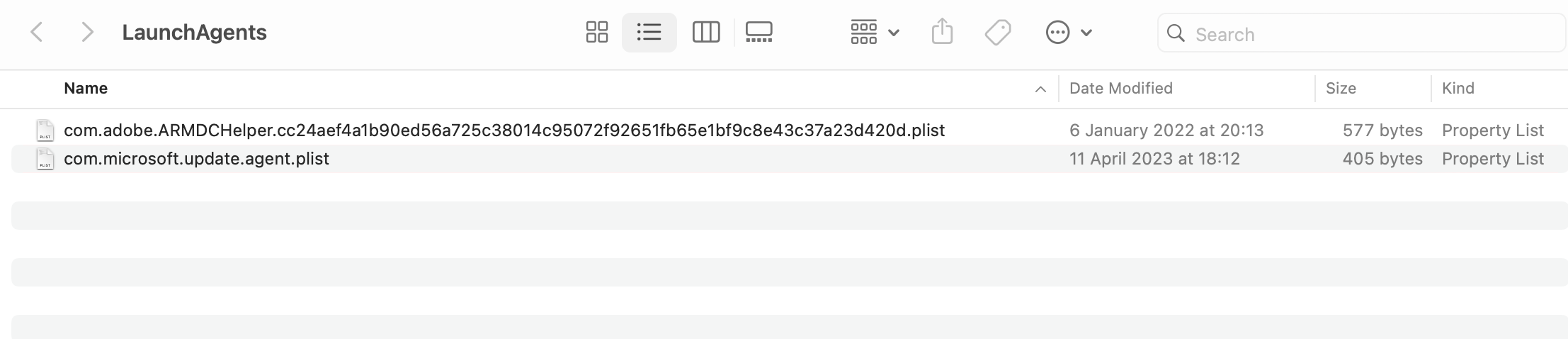Click the Share toolbar icon
1568x339 pixels.
[x=942, y=33]
